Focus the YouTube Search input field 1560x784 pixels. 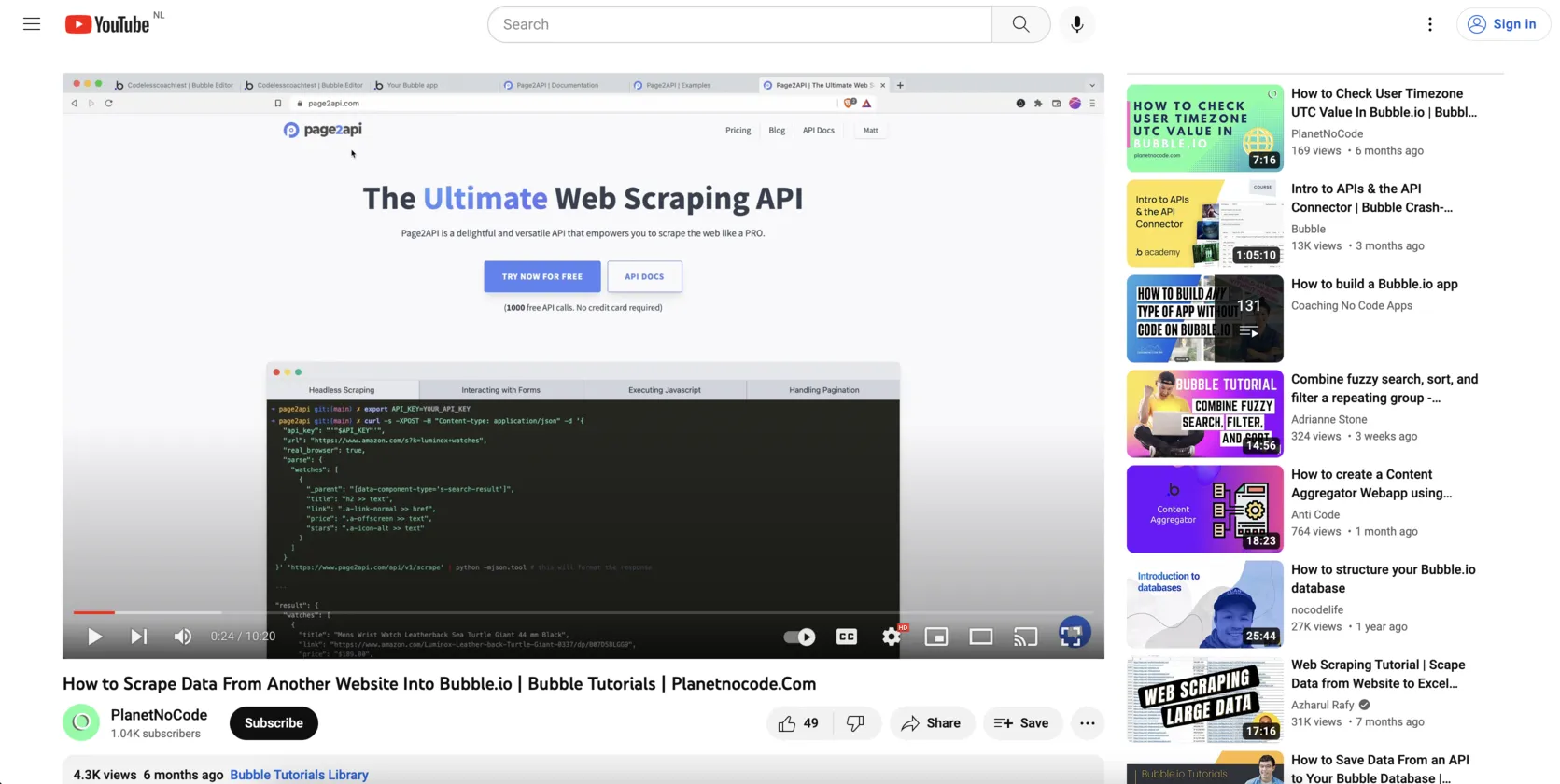tap(739, 24)
